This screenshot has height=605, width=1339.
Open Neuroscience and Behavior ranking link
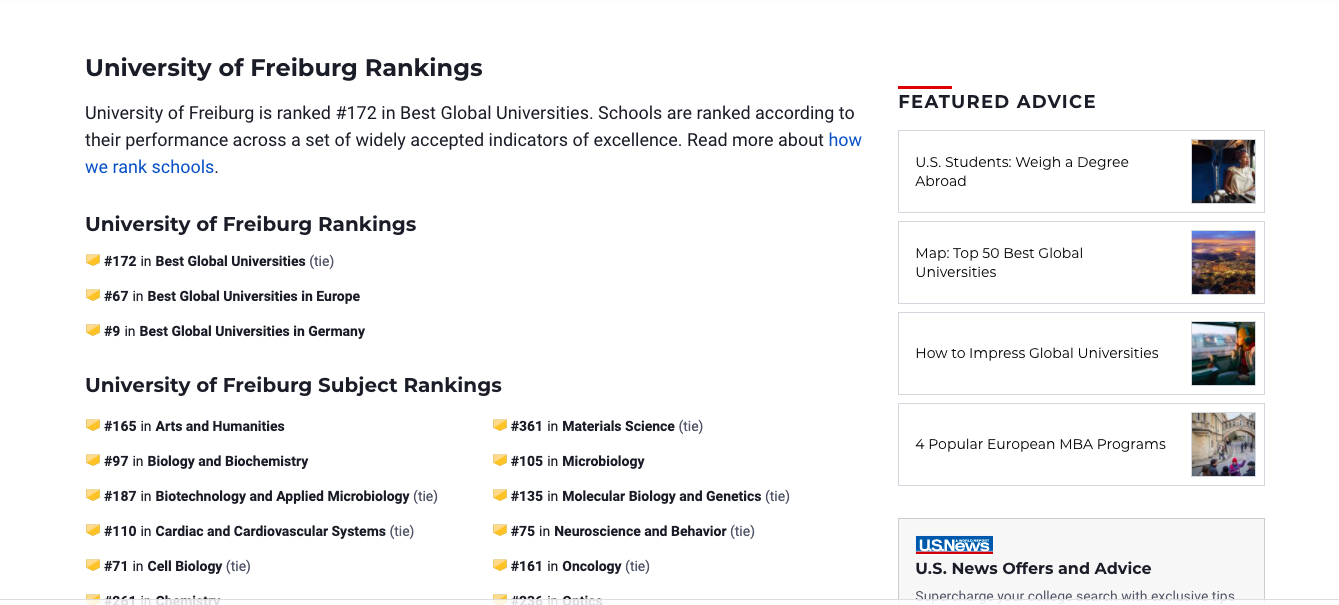pos(640,531)
